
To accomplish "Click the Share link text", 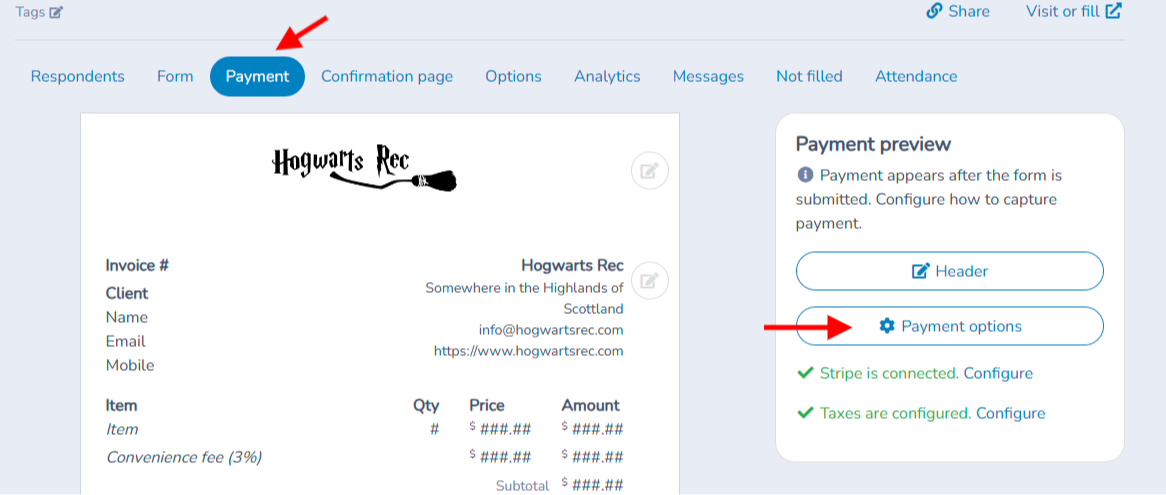I will (x=969, y=11).
